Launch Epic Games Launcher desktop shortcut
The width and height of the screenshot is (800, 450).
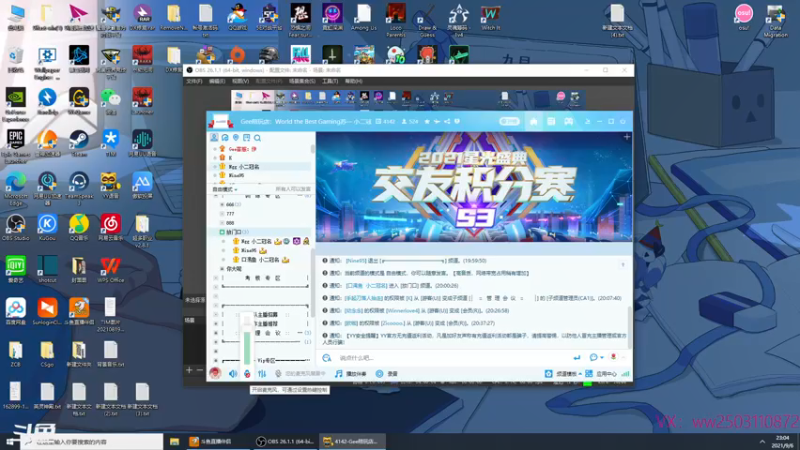point(15,145)
